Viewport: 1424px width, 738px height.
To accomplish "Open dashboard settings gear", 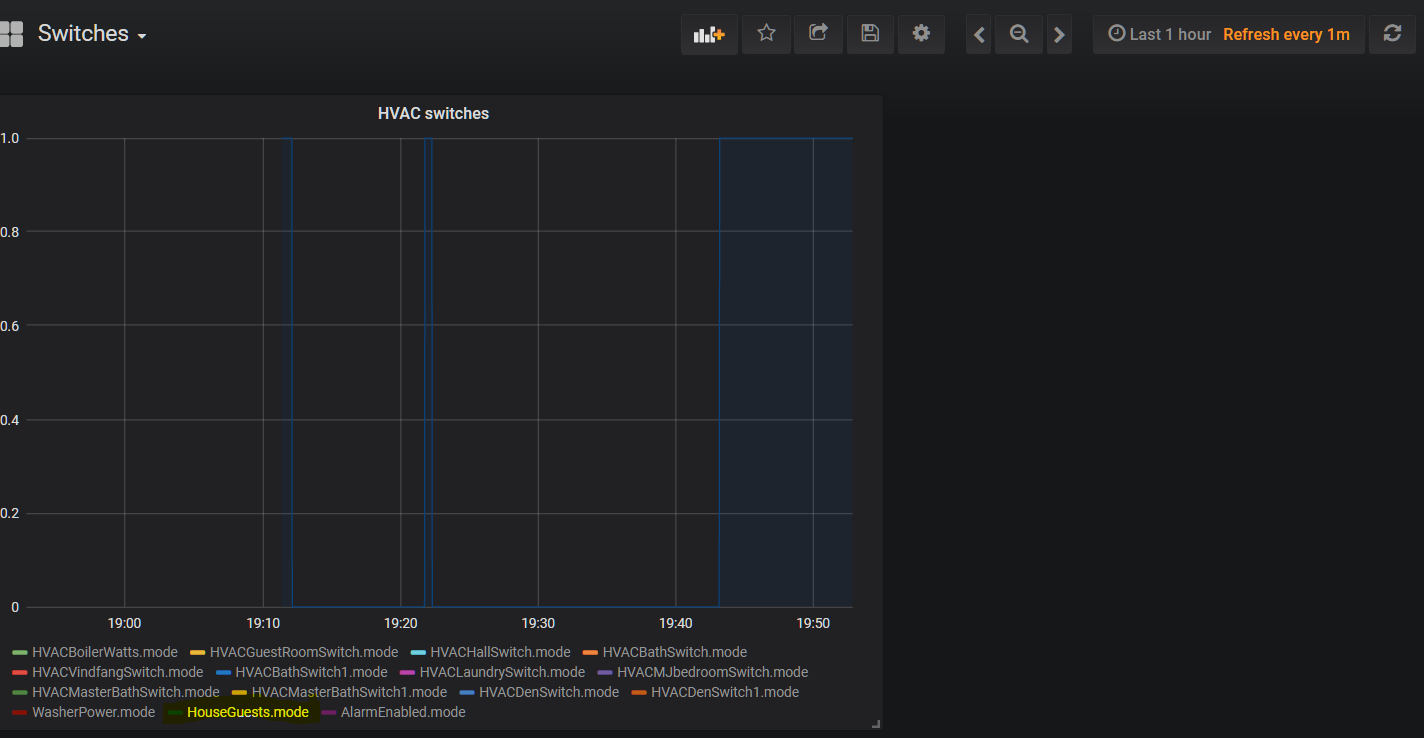I will coord(921,34).
